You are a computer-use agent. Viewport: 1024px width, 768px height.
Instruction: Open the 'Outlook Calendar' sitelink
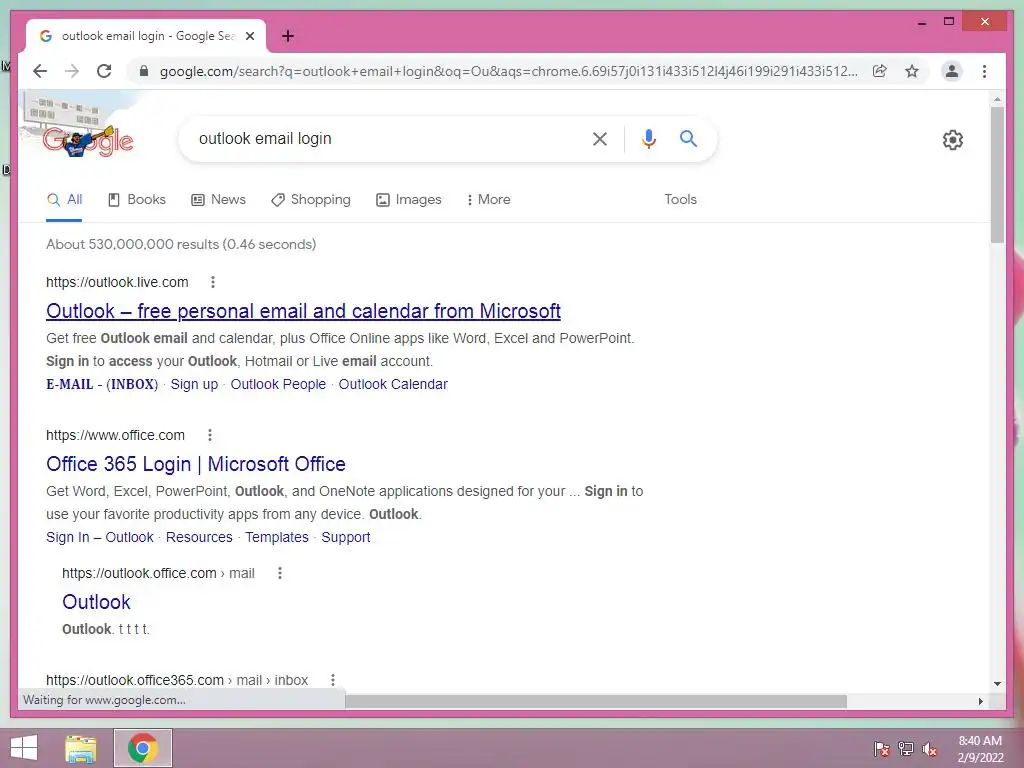(x=392, y=384)
